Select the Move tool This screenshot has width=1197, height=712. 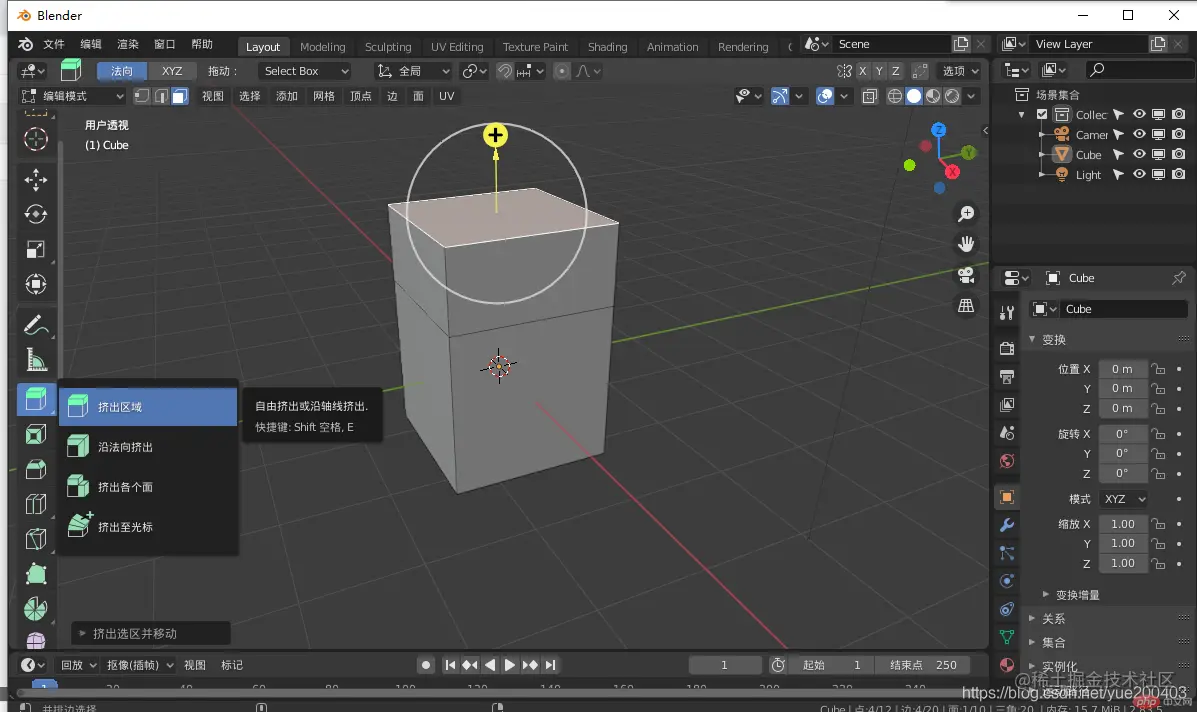(36, 180)
